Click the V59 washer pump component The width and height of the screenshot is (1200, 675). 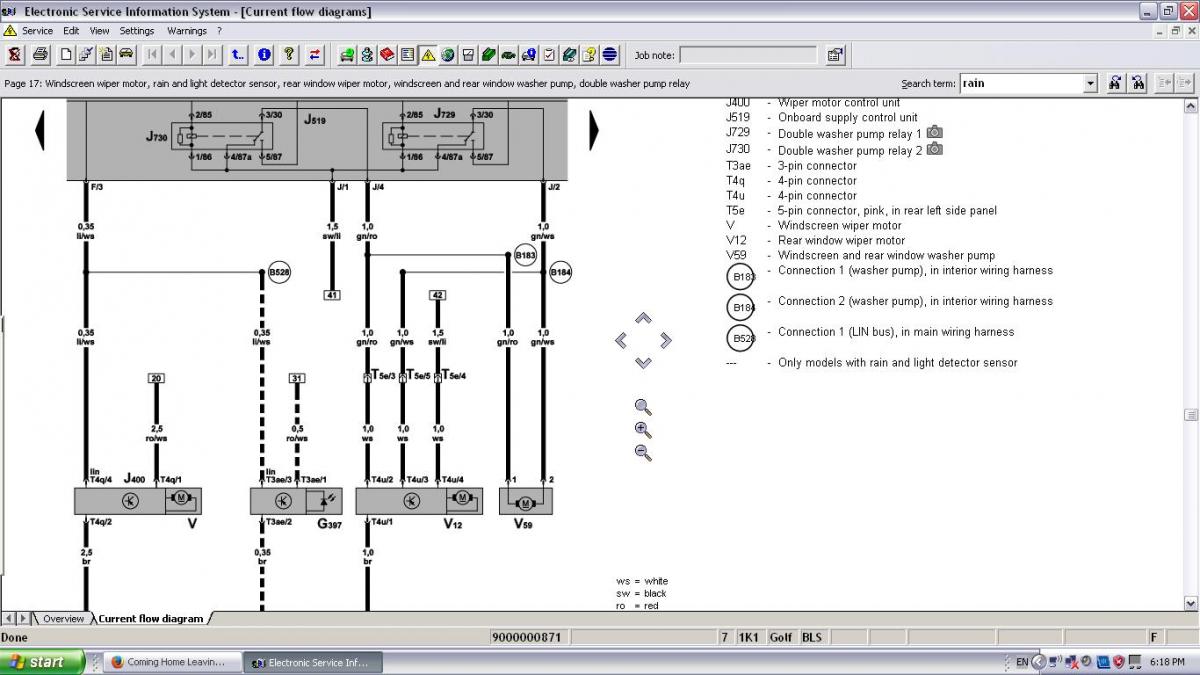pyautogui.click(x=524, y=501)
